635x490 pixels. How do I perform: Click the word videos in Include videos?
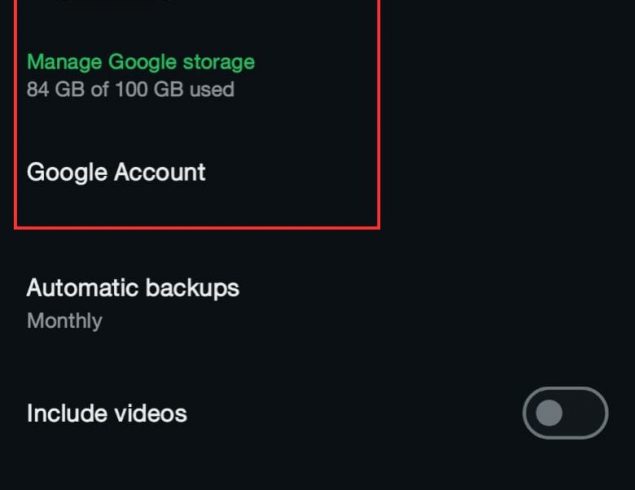tap(151, 413)
